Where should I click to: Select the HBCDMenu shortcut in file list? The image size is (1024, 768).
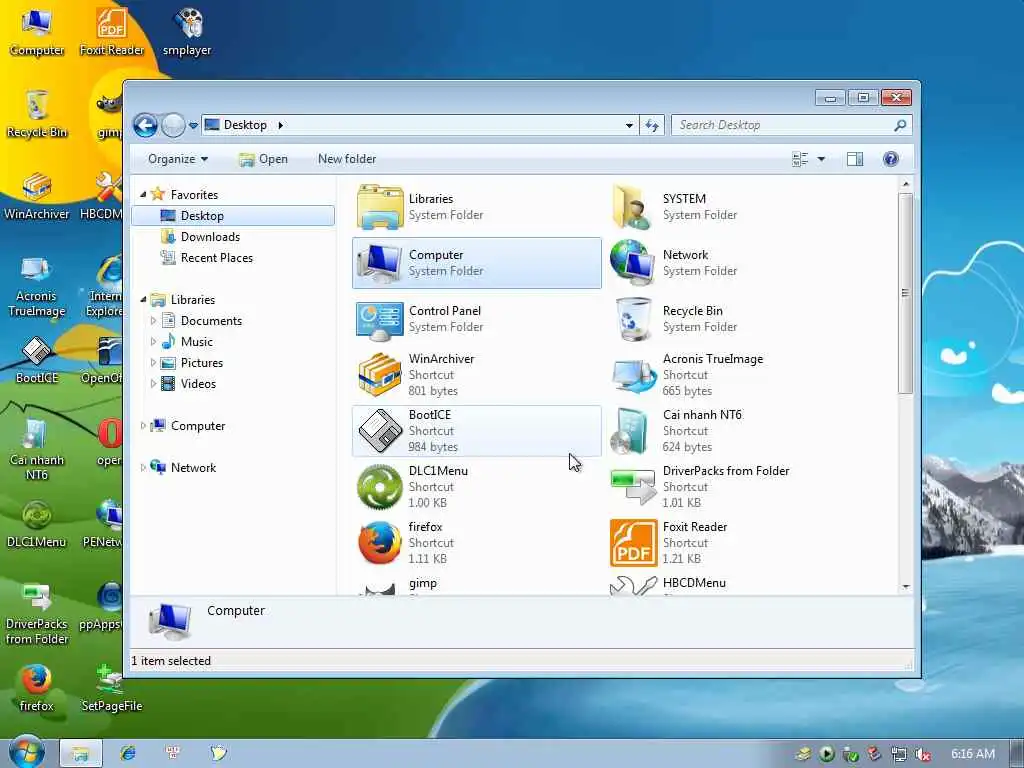click(x=731, y=584)
